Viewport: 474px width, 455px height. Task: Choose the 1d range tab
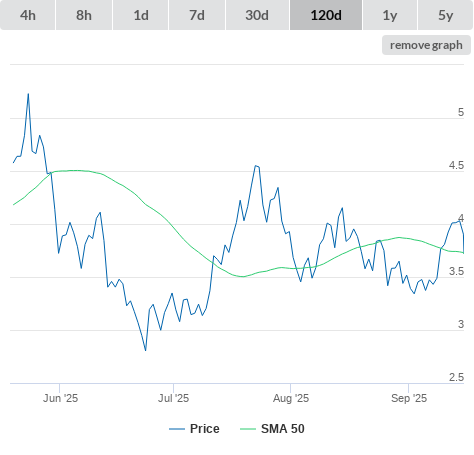pyautogui.click(x=141, y=15)
